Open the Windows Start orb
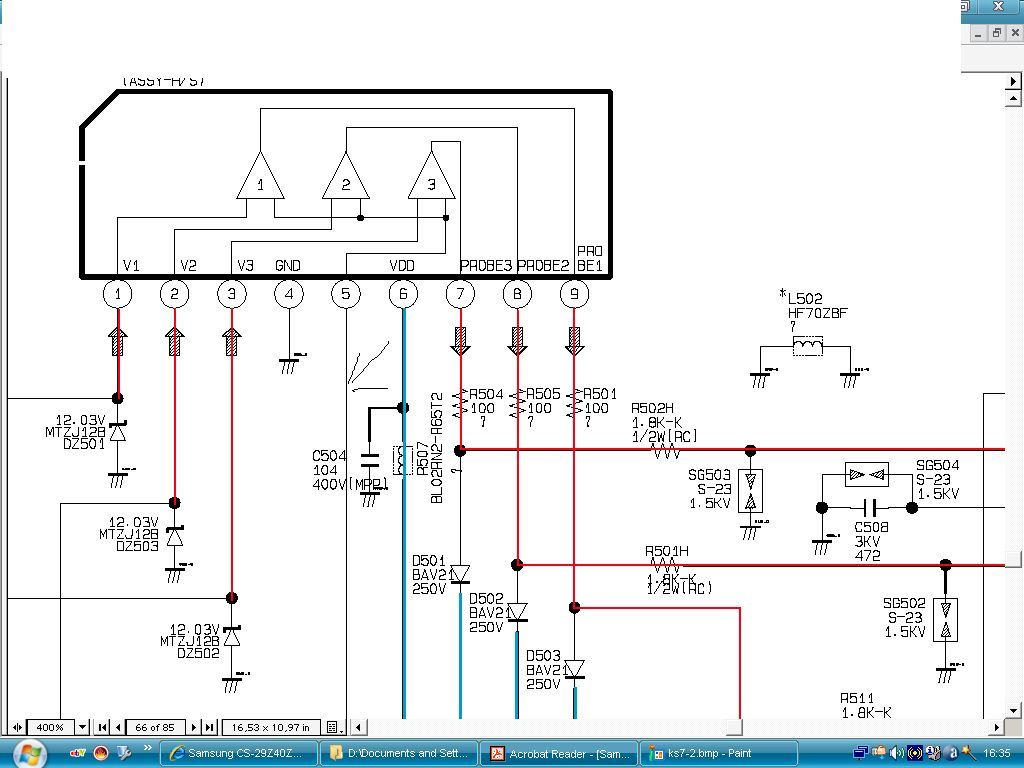Viewport: 1024px width, 768px height. coord(27,752)
